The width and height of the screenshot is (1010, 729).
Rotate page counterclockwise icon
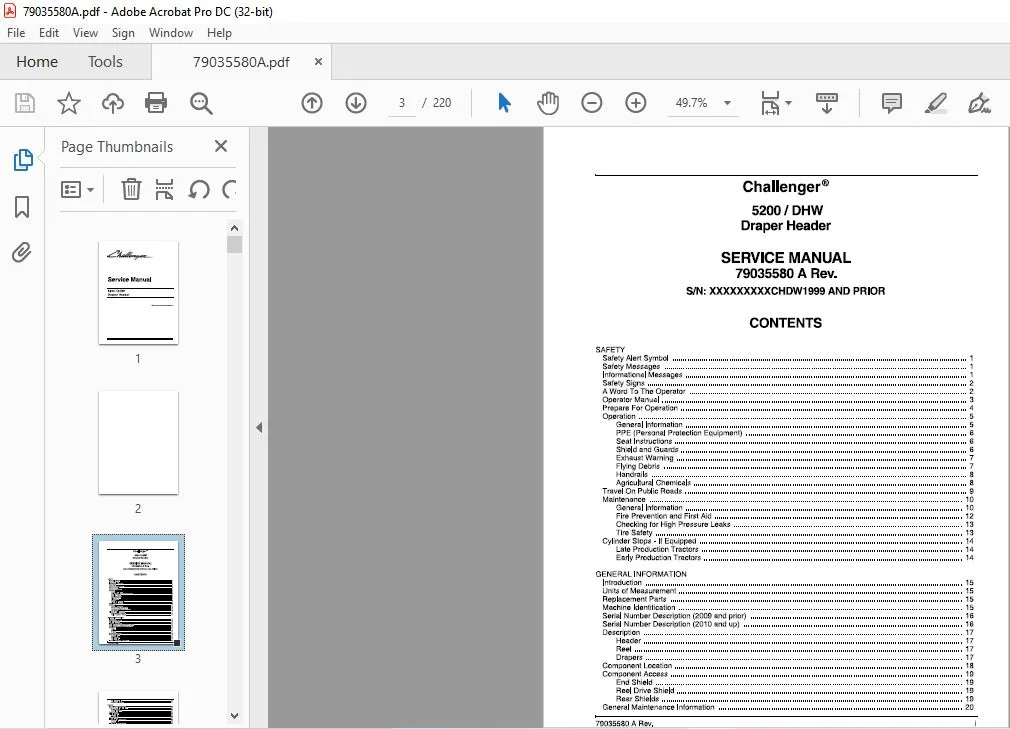point(199,189)
